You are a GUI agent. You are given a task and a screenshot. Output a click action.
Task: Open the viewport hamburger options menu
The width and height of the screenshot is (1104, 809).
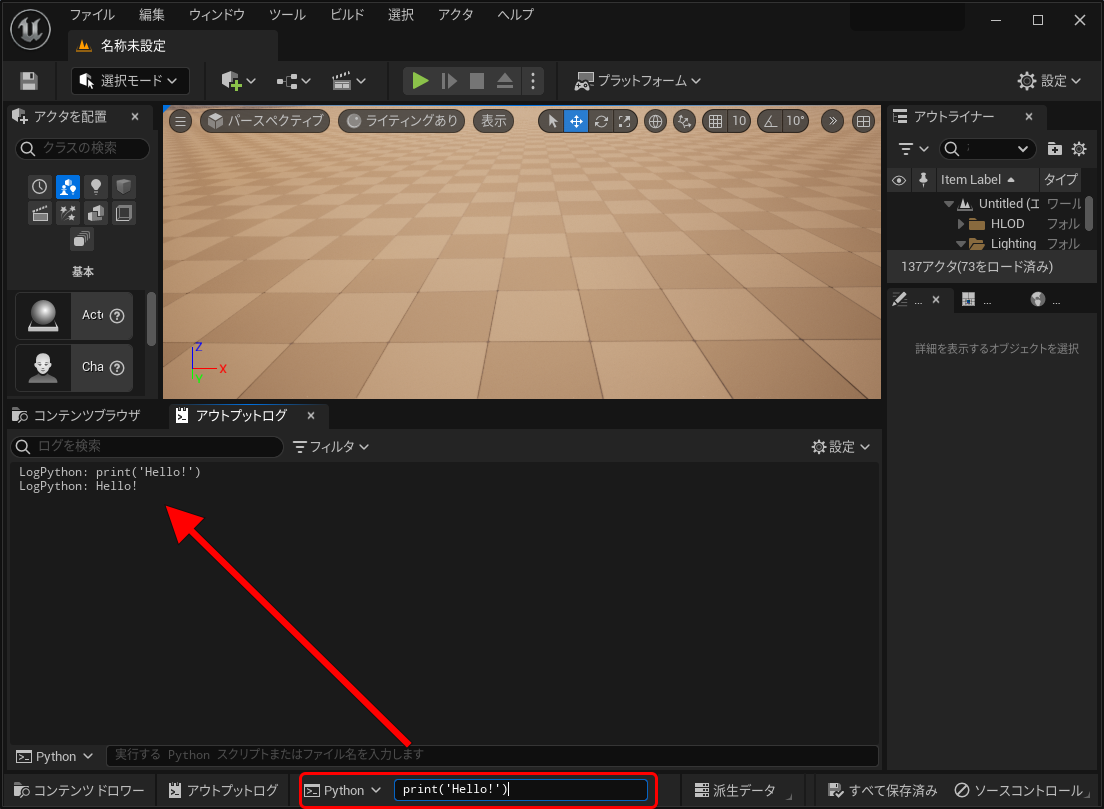point(180,121)
